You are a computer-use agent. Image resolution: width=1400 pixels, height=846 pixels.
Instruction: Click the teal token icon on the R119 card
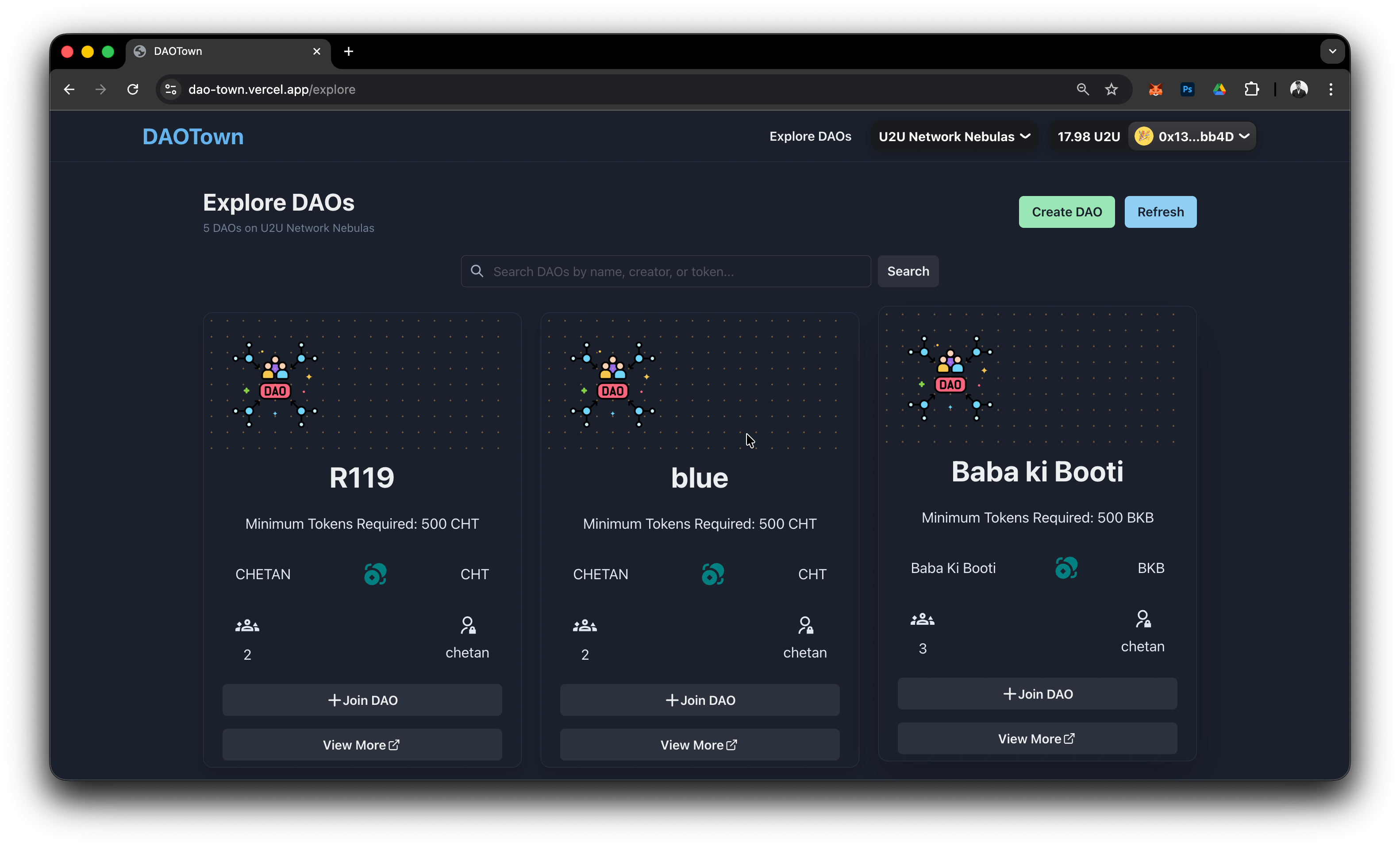coord(375,574)
